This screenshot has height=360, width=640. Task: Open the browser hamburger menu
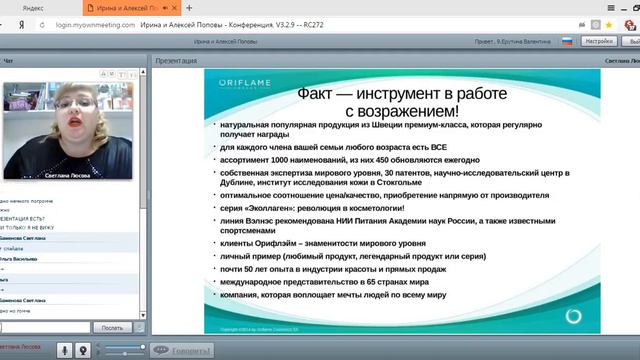point(611,8)
